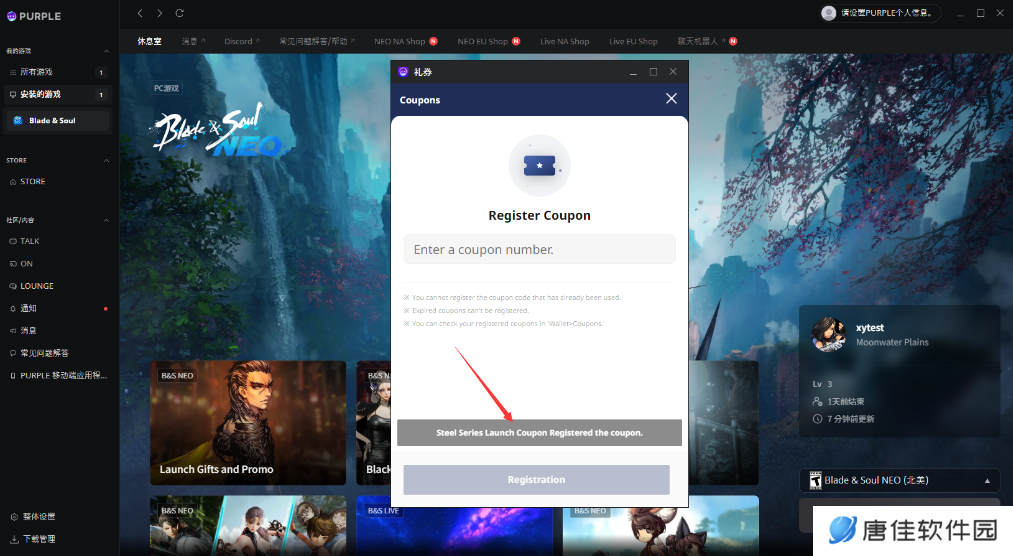Click the PC游戏 tag

point(167,88)
